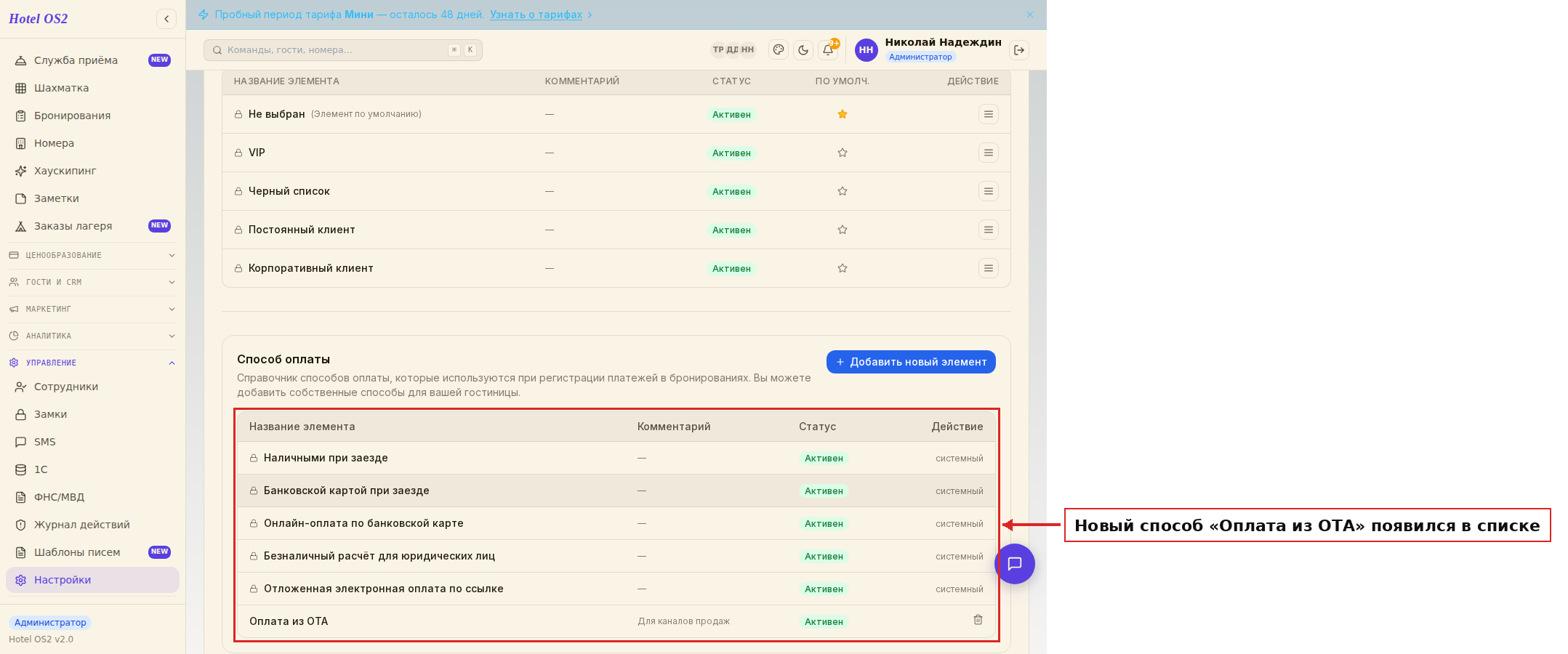The height and width of the screenshot is (654, 1568).
Task: Click «Добавить новый элемент» button
Action: tap(911, 362)
